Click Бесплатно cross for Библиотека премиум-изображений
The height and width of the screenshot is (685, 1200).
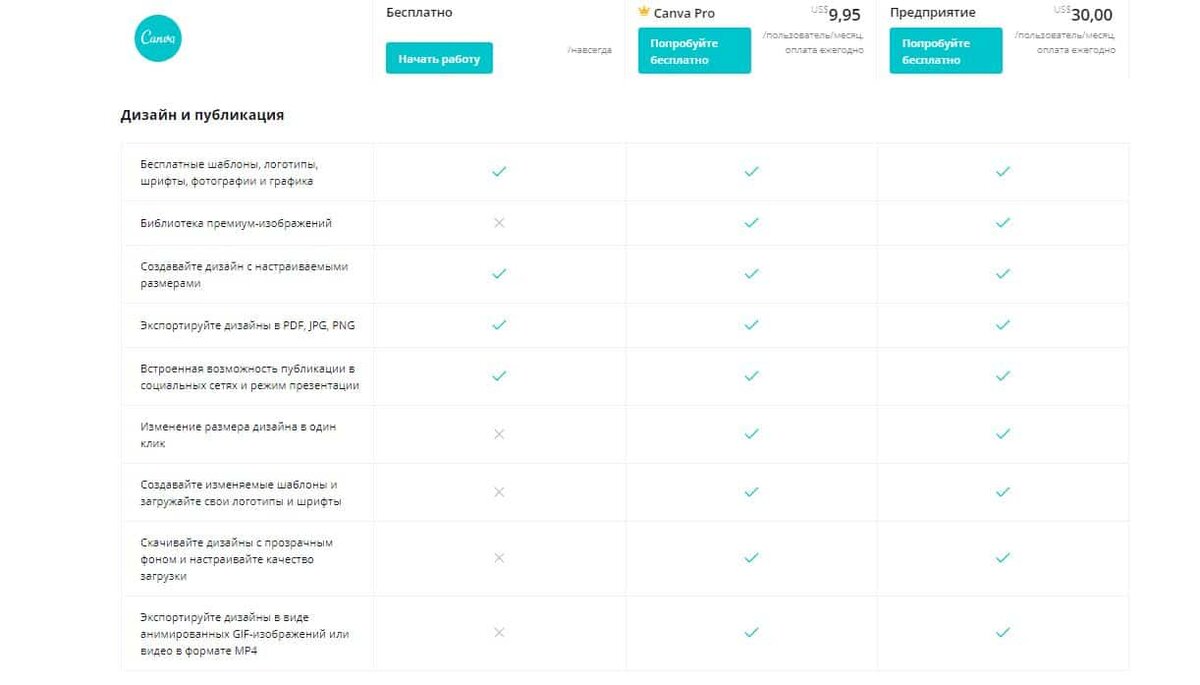tap(499, 223)
